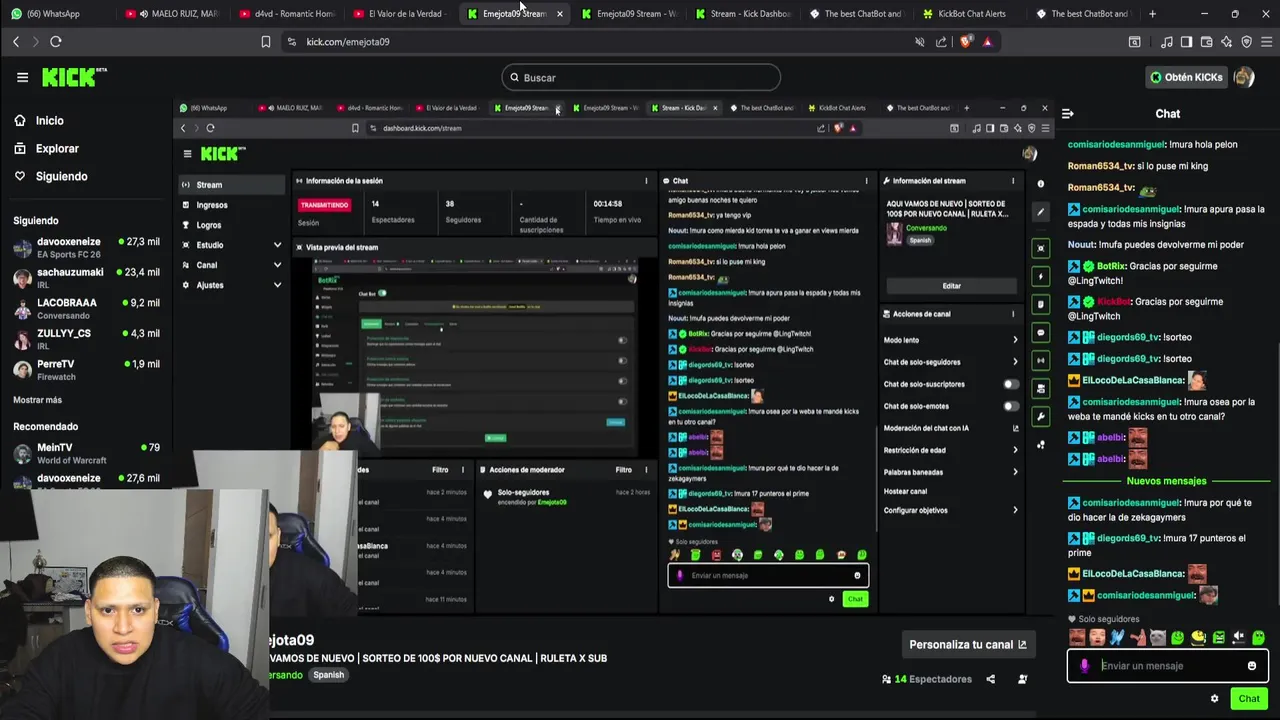Collapse the chat panel with arrow icon

1067,114
